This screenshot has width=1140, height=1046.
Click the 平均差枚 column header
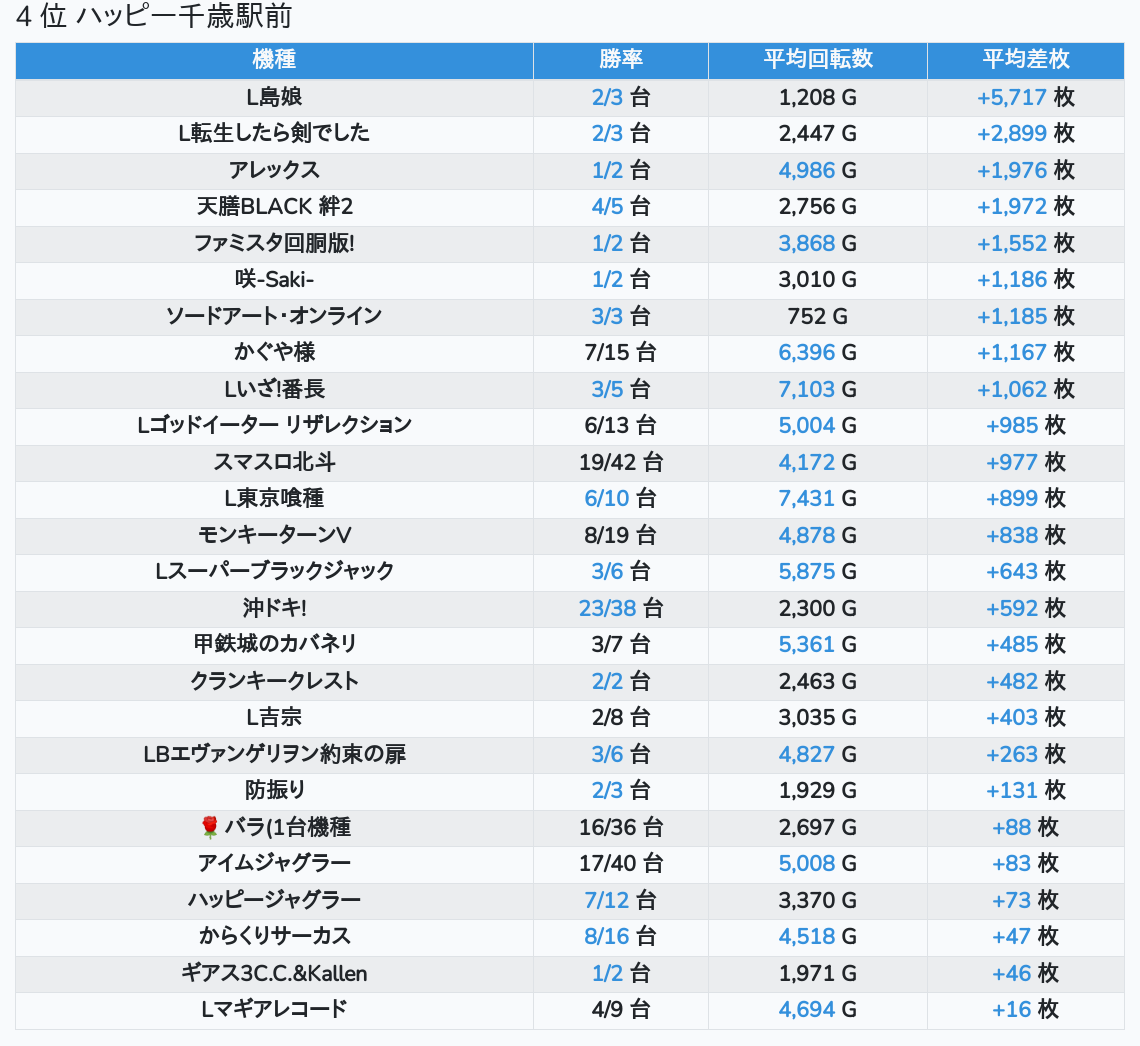pos(1026,60)
